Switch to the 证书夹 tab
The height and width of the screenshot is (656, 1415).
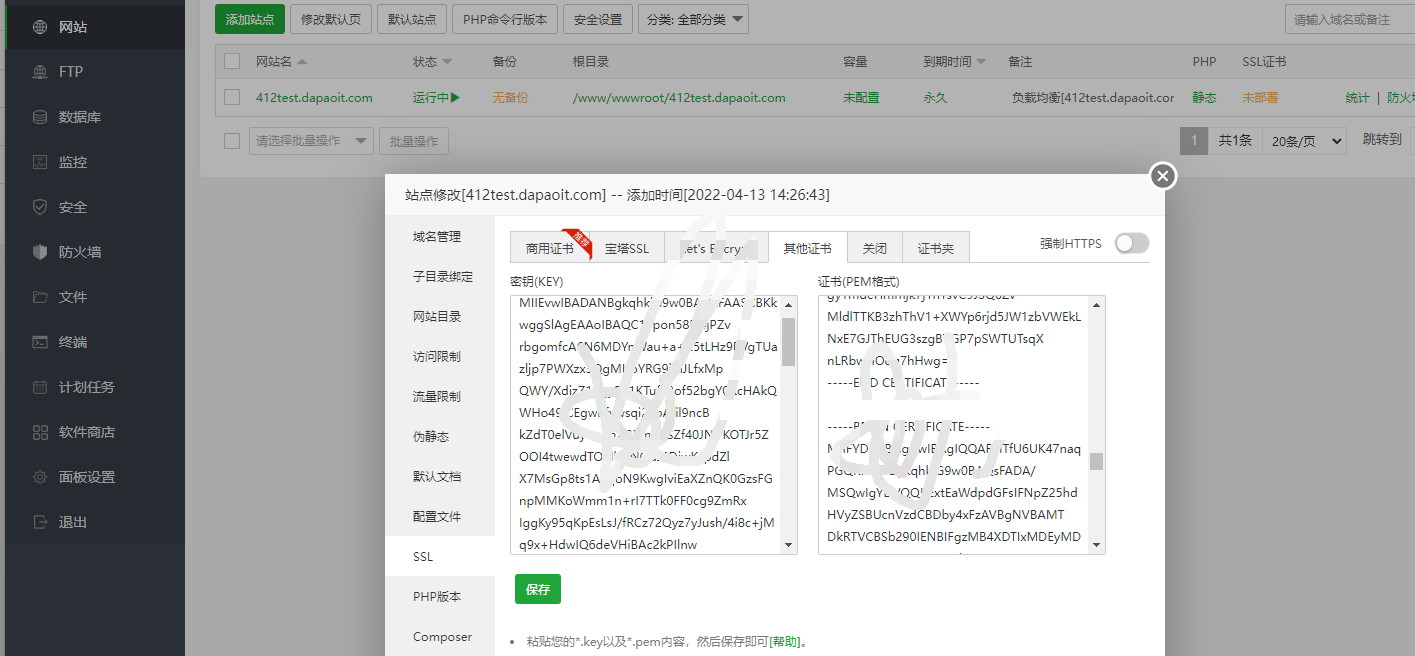click(x=936, y=248)
